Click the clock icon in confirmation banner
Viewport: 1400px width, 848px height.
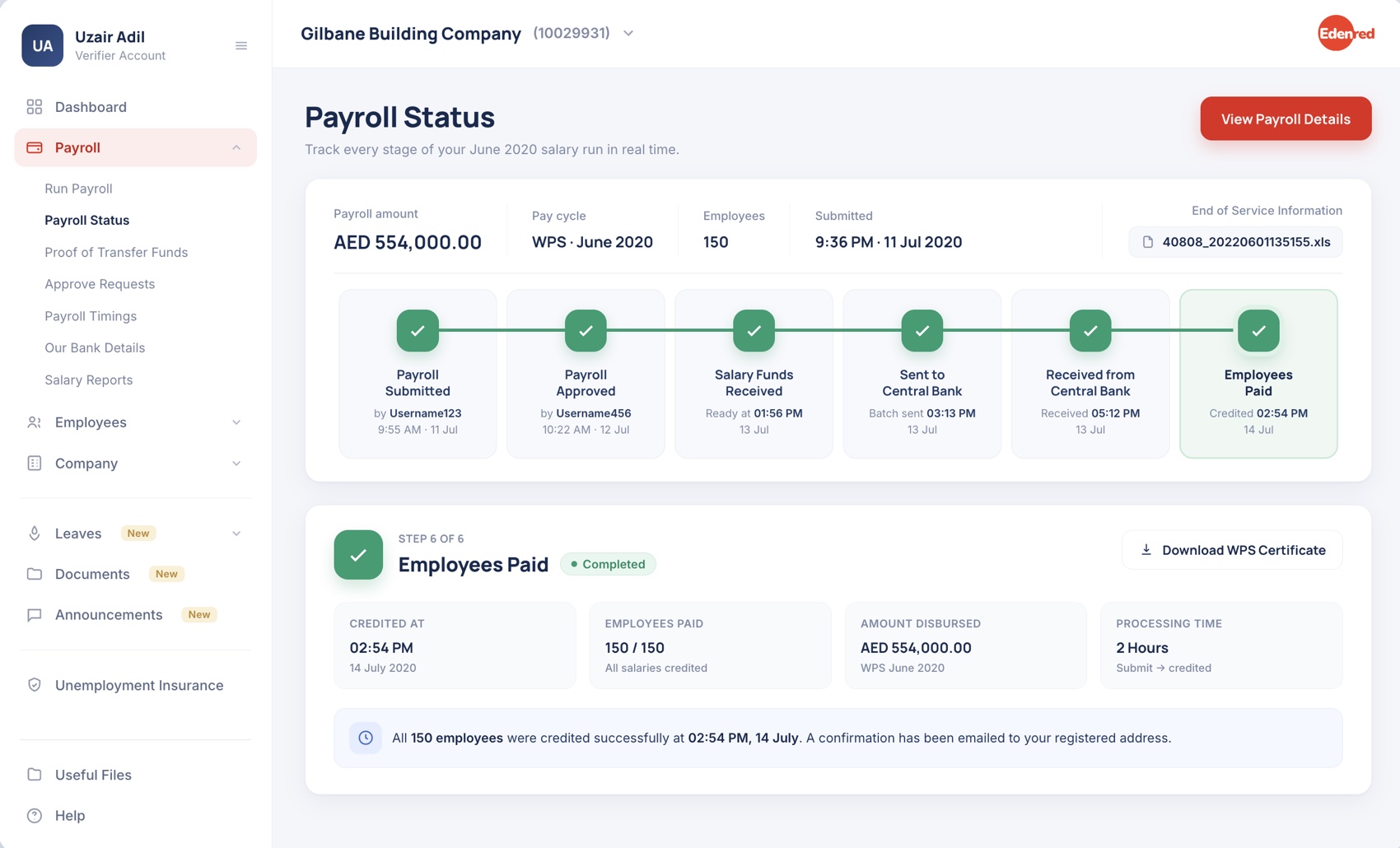pyautogui.click(x=366, y=738)
